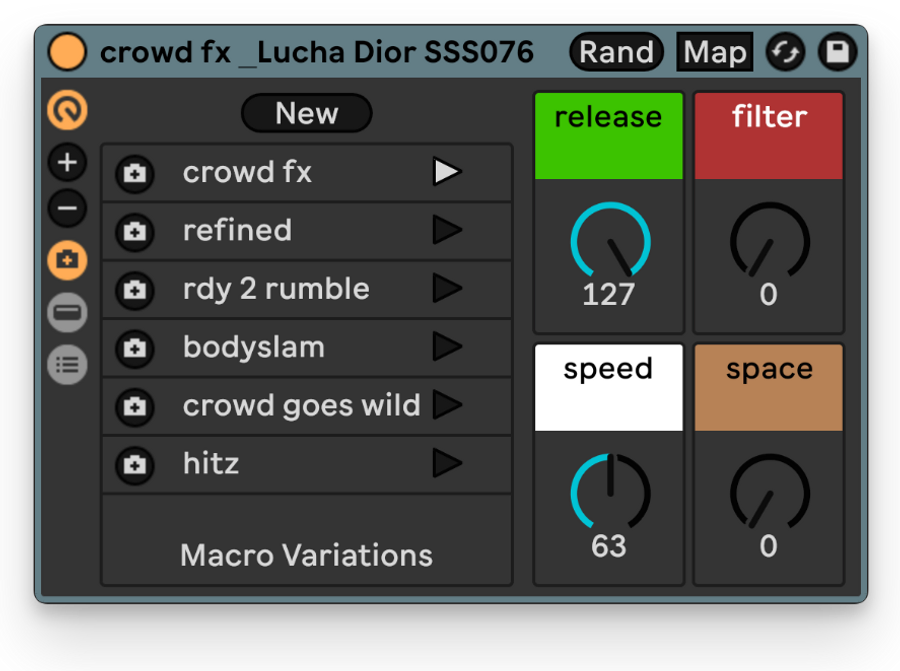Click the hot-swap preset arrows icon
Image resolution: width=900 pixels, height=671 pixels.
pyautogui.click(x=785, y=52)
